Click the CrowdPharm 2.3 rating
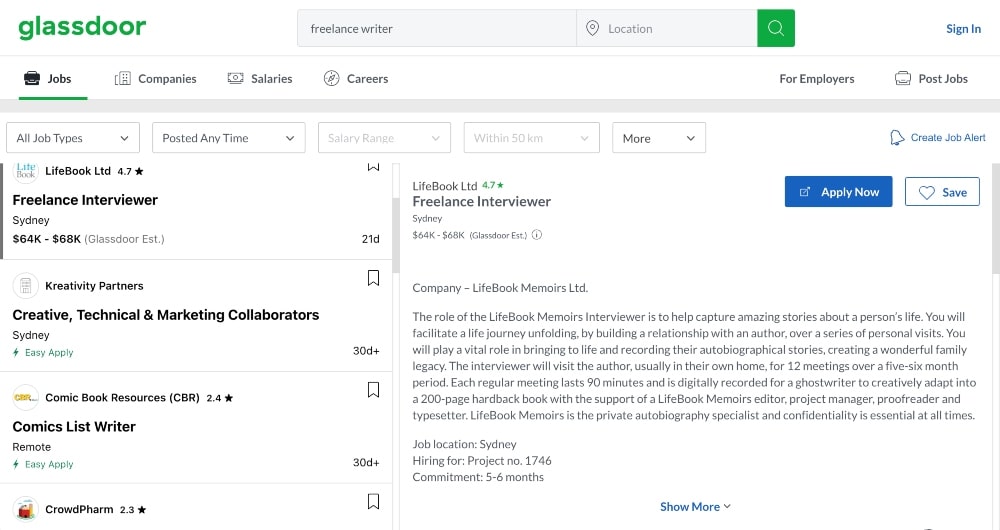This screenshot has width=1000, height=530. (x=133, y=510)
